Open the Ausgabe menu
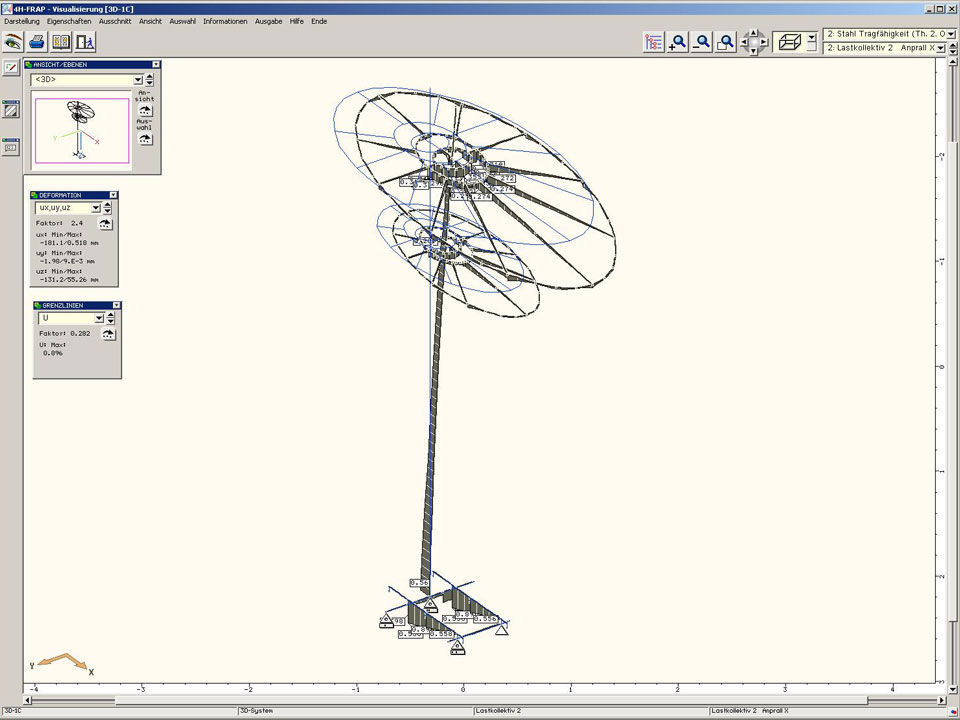This screenshot has width=960, height=720. click(268, 21)
